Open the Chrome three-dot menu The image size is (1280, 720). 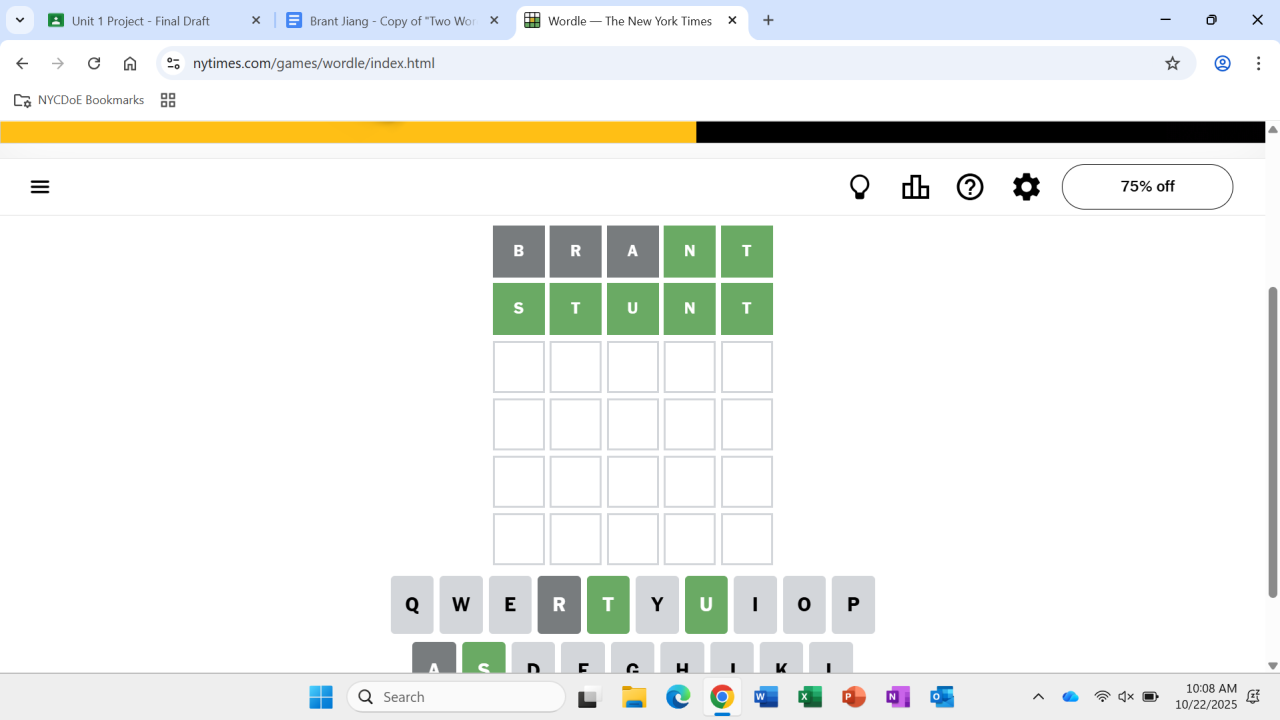(x=1258, y=63)
